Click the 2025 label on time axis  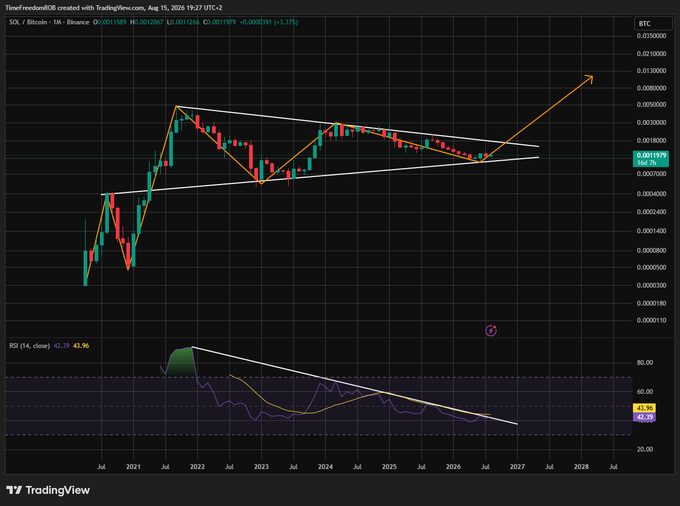389,467
